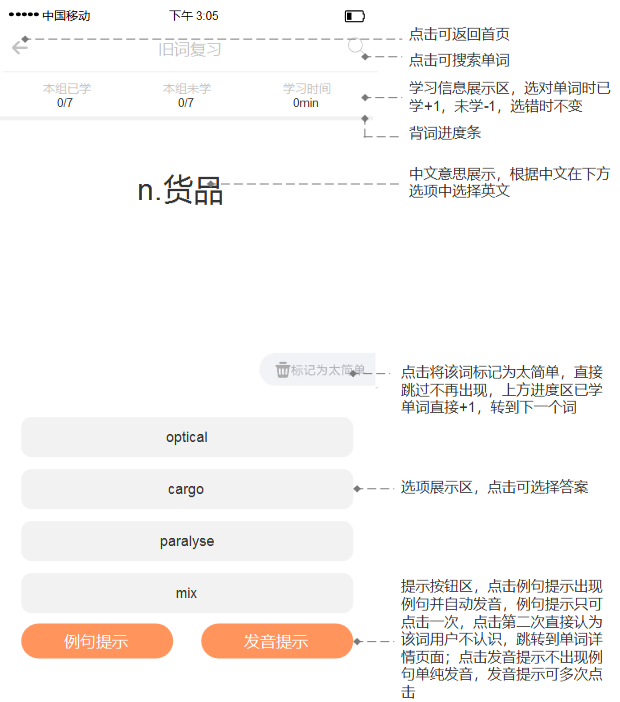Tap the signal dots in status bar
The width and height of the screenshot is (620, 702).
pyautogui.click(x=24, y=15)
